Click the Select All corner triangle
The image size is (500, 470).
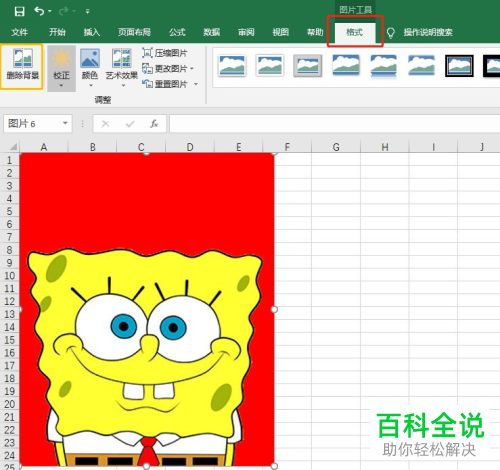[13, 147]
